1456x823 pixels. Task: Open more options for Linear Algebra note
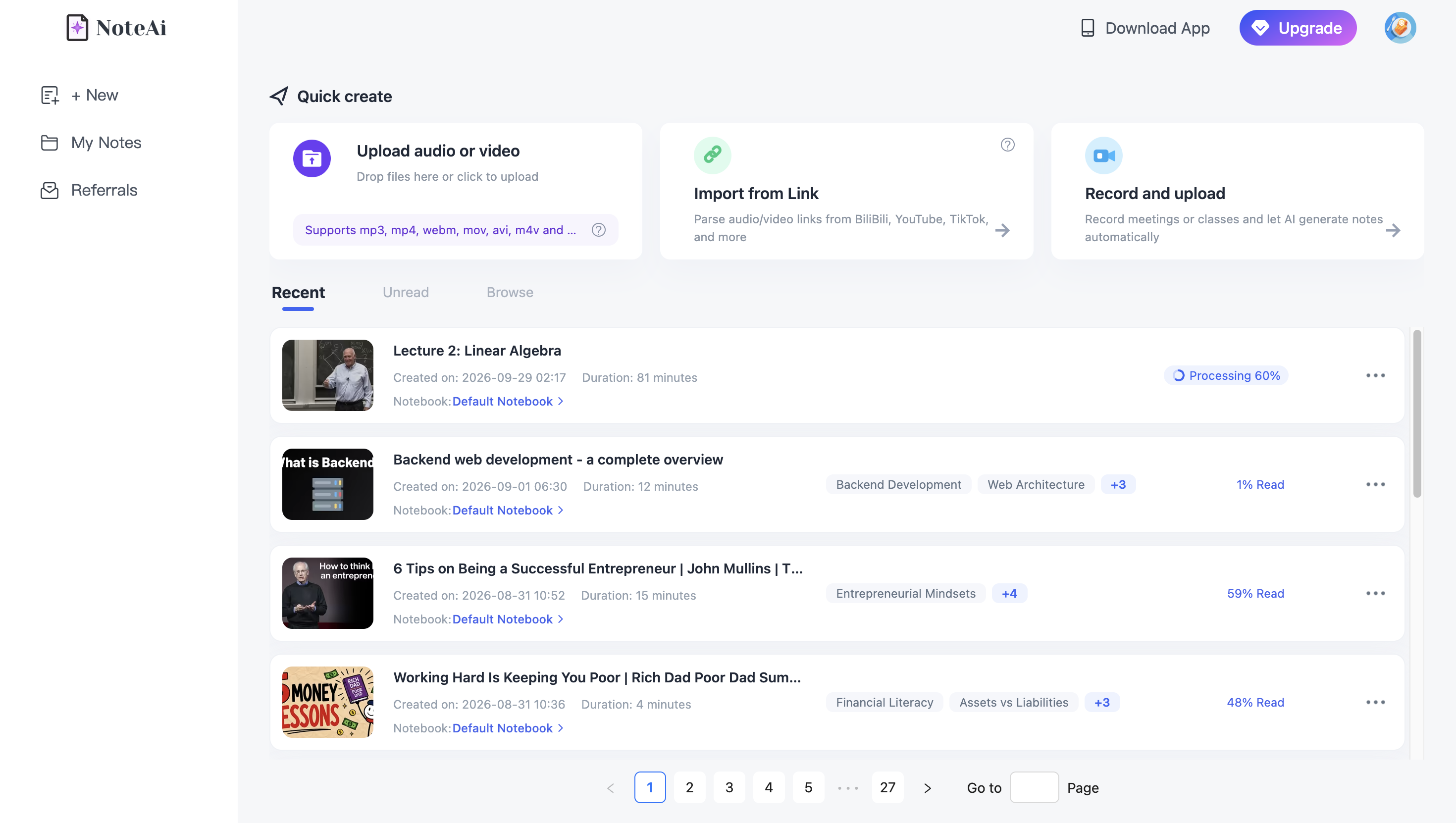pos(1375,375)
